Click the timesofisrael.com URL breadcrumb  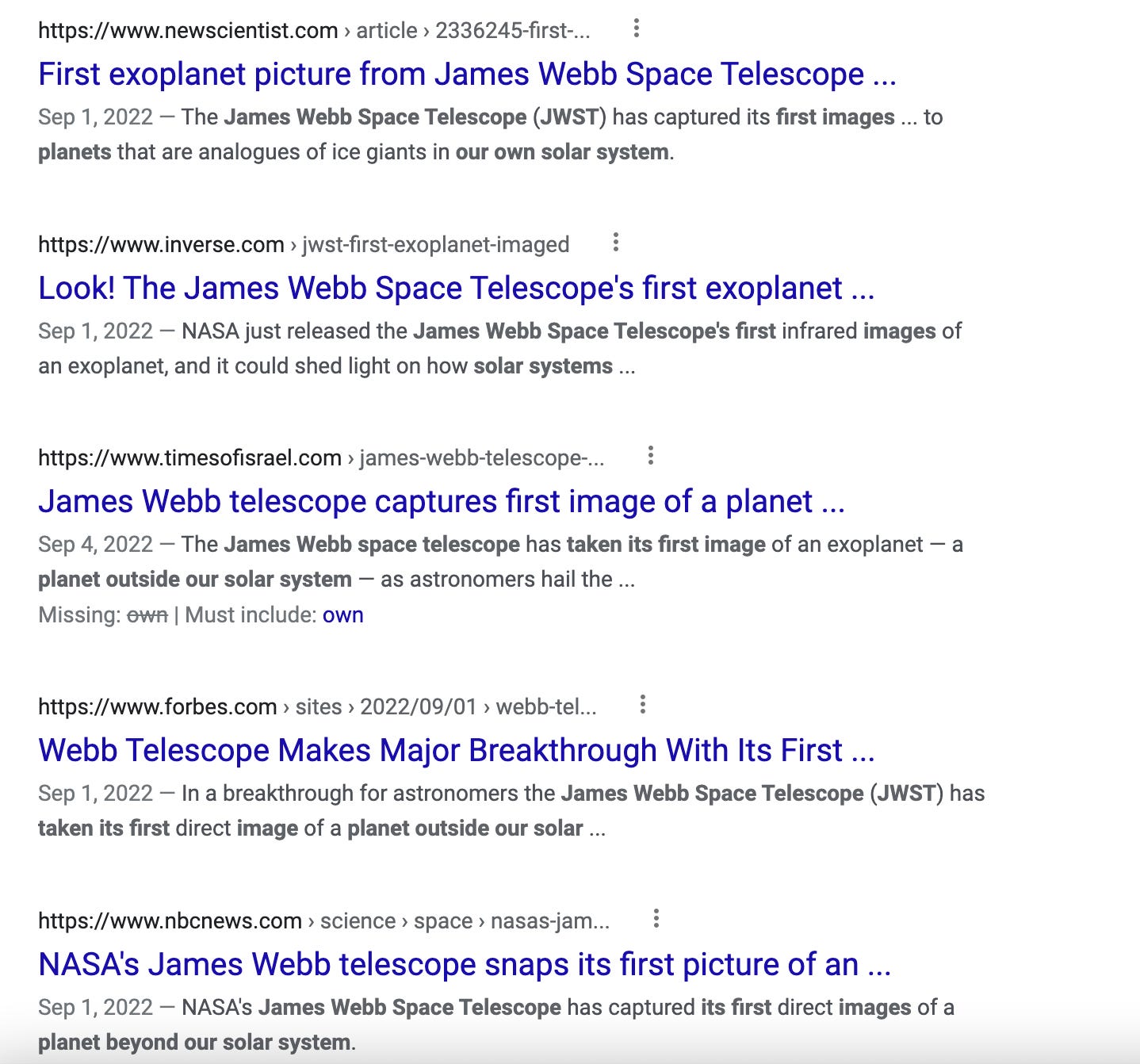321,458
